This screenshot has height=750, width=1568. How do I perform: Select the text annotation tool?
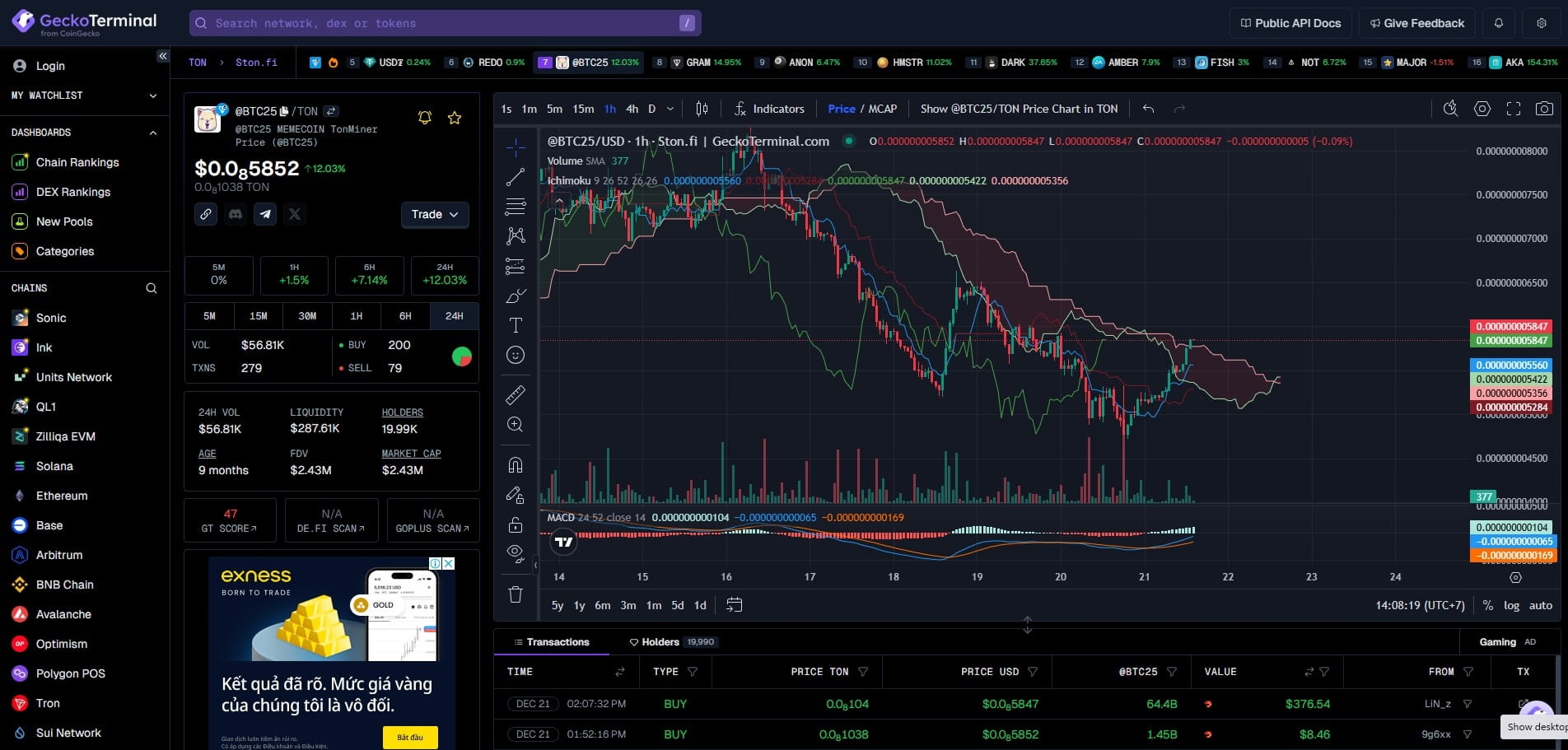pyautogui.click(x=516, y=325)
